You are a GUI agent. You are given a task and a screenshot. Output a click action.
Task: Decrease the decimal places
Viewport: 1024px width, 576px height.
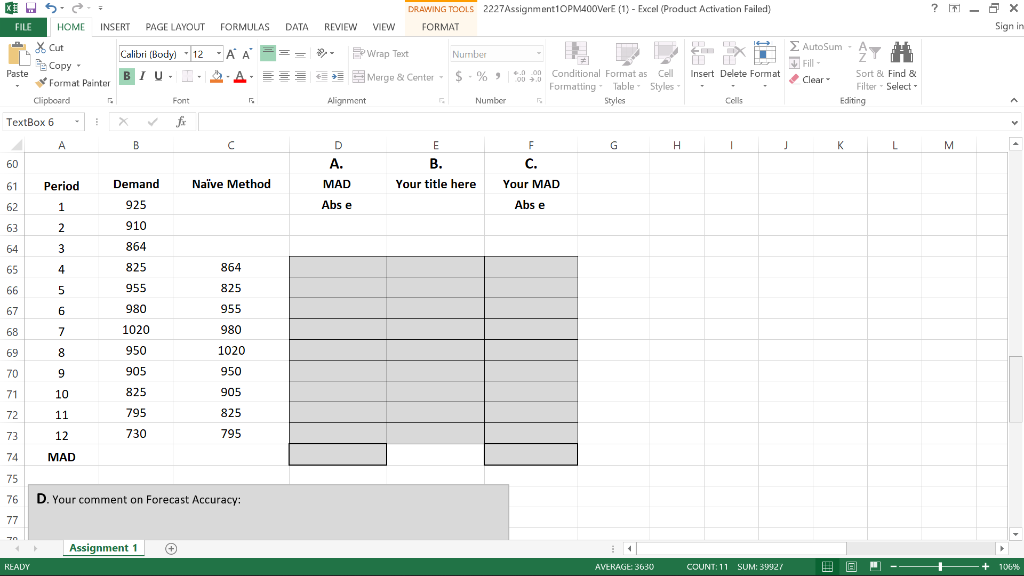coord(536,76)
